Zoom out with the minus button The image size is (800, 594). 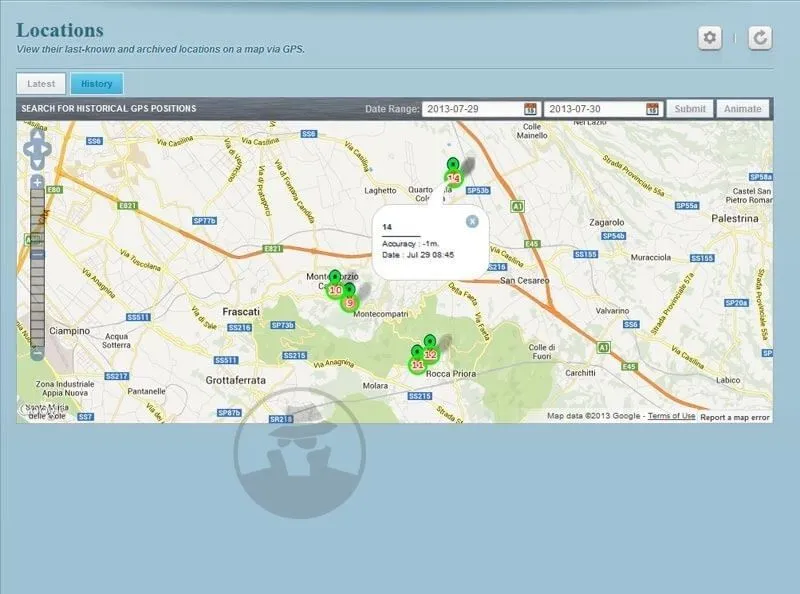(x=37, y=353)
